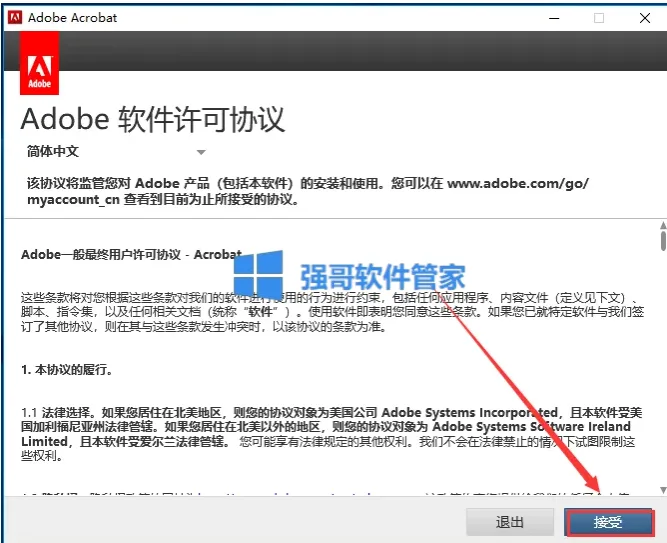Click the license text scrollbar thumb
The height and width of the screenshot is (543, 667).
click(x=663, y=240)
